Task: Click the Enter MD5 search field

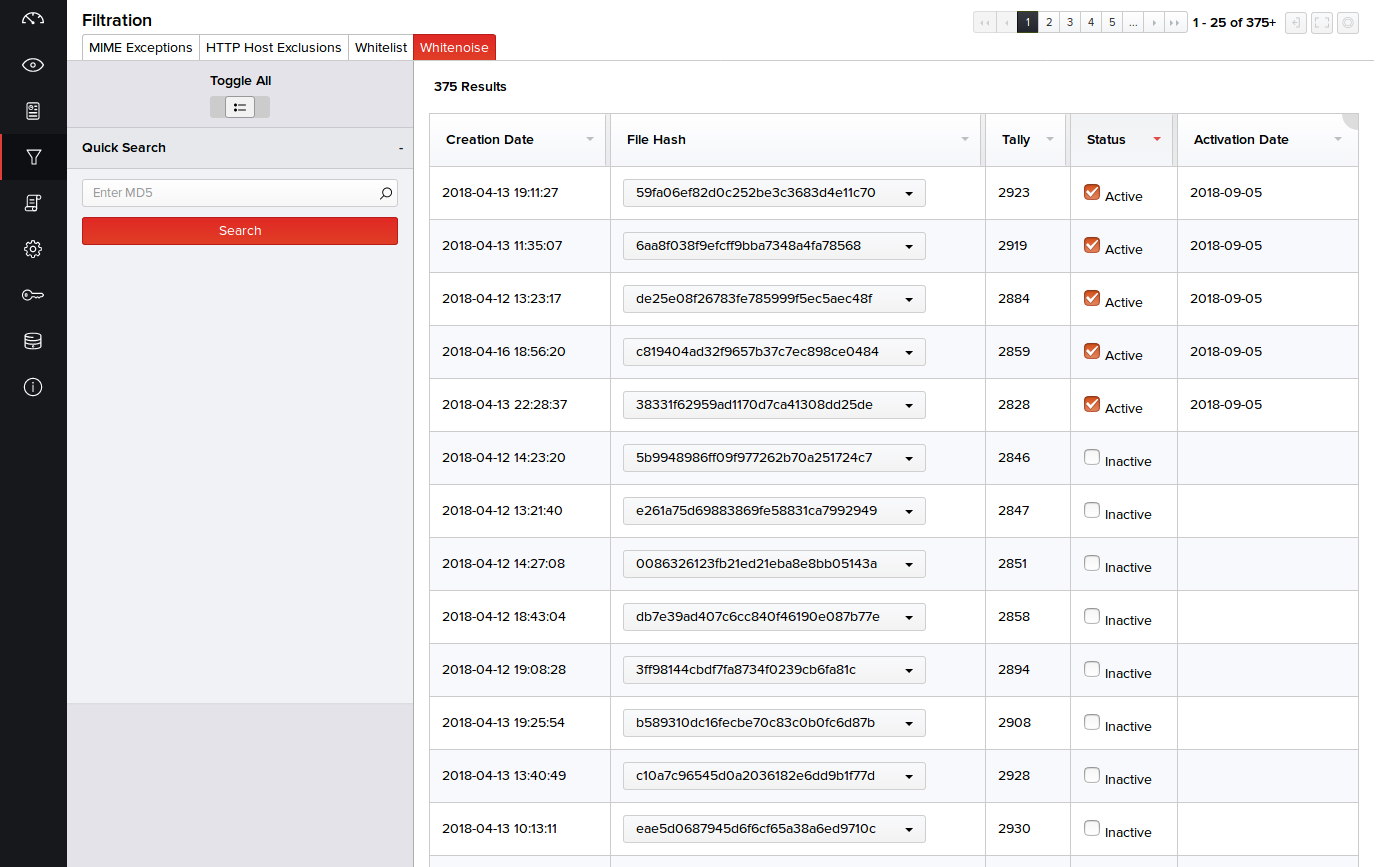Action: 230,193
